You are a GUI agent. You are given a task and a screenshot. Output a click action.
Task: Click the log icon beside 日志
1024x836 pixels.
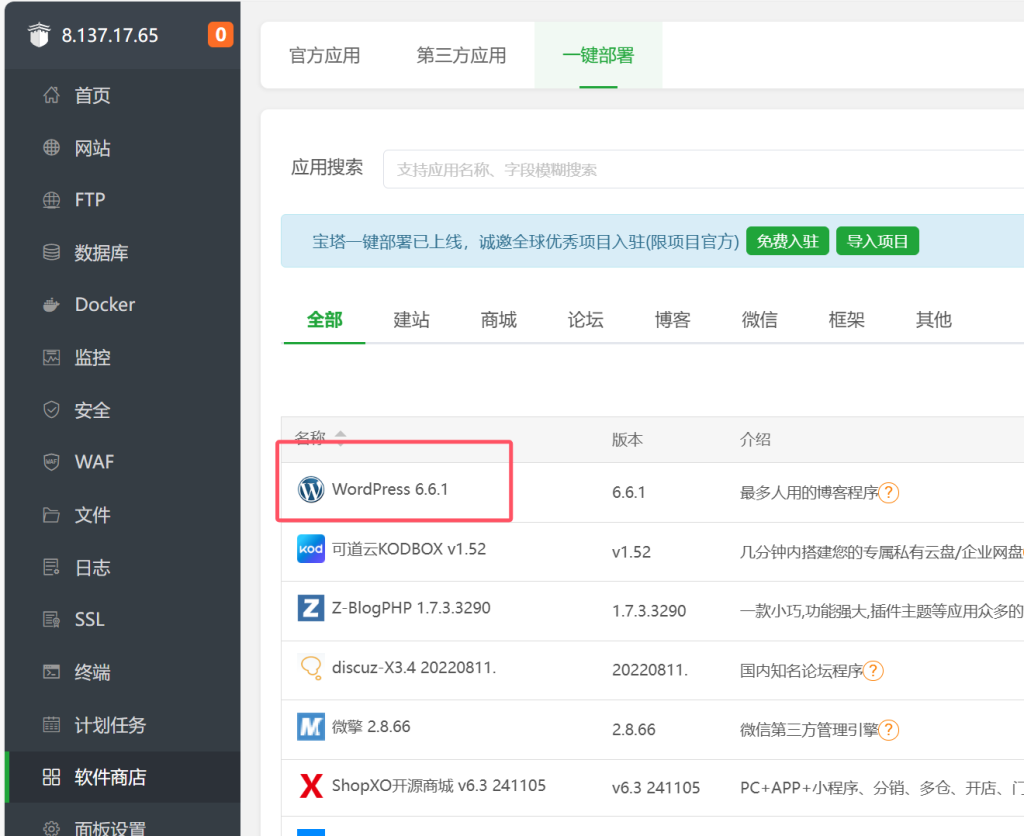[51, 567]
